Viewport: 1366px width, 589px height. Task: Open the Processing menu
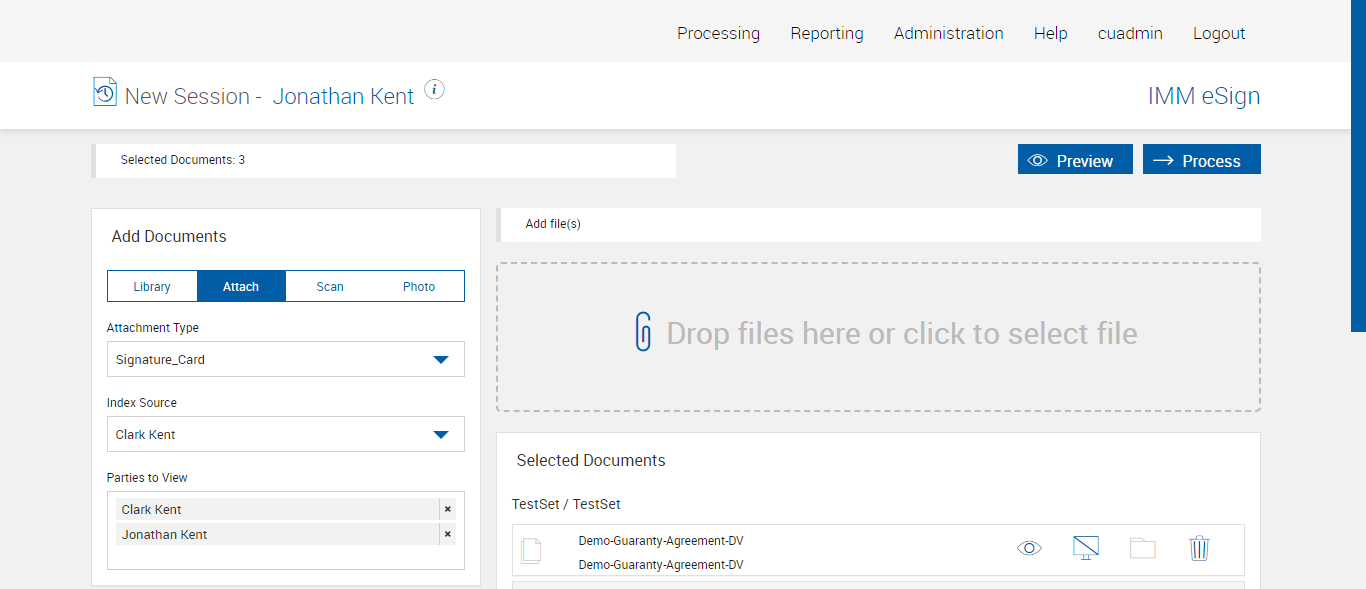click(x=718, y=33)
